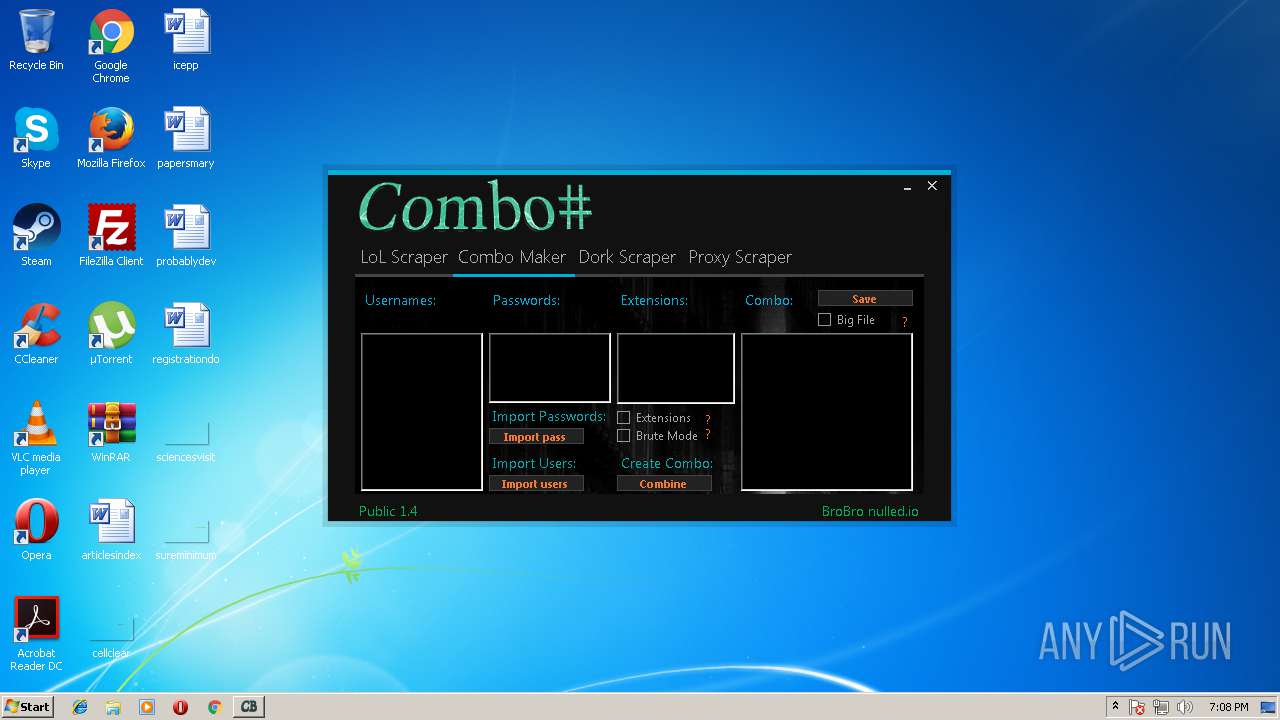Open Windows Media Player on the taskbar
The width and height of the screenshot is (1280, 720).
(147, 707)
